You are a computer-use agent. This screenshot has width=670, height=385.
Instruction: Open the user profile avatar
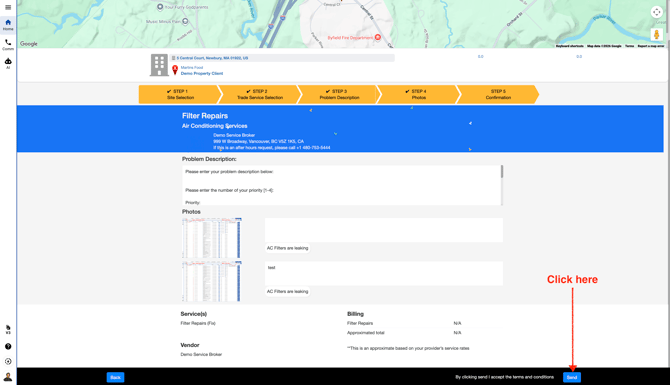click(x=8, y=377)
